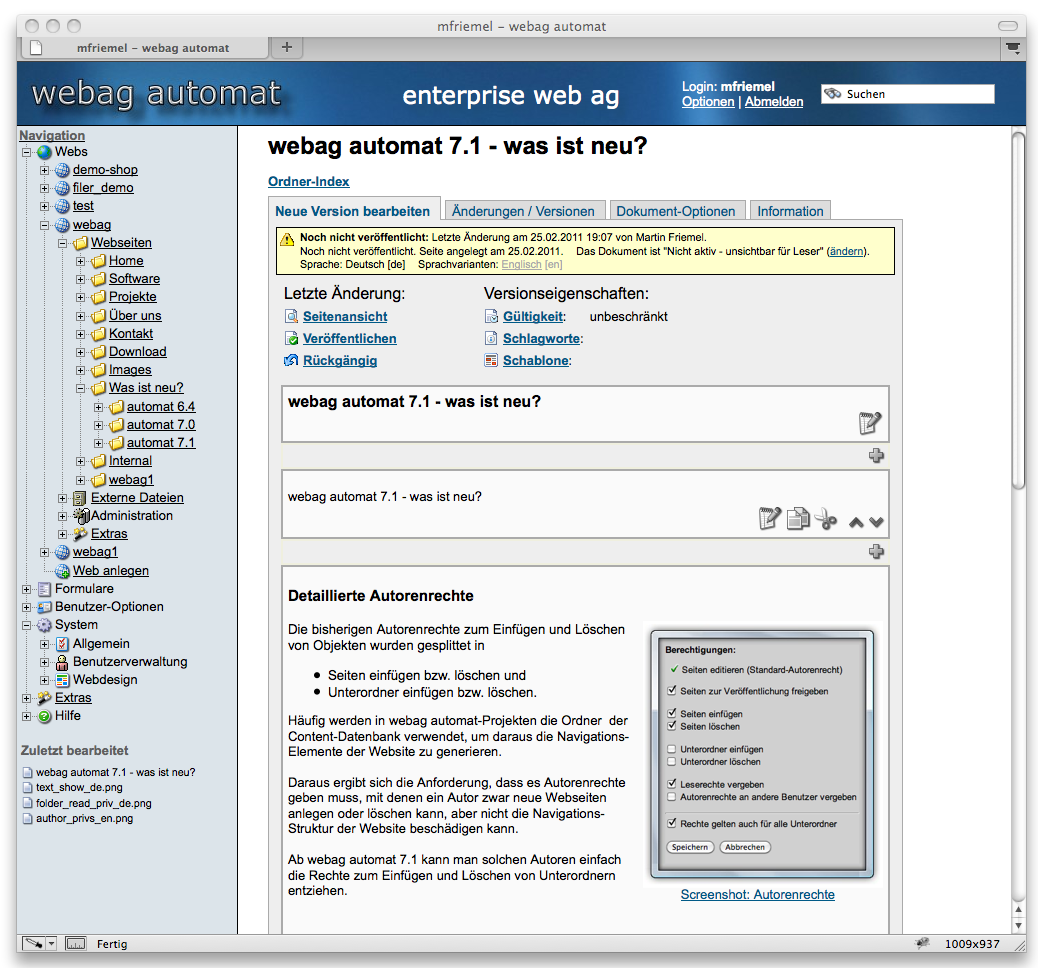Click the Veröffentlichen publish icon
This screenshot has width=1038, height=968.
(x=292, y=339)
